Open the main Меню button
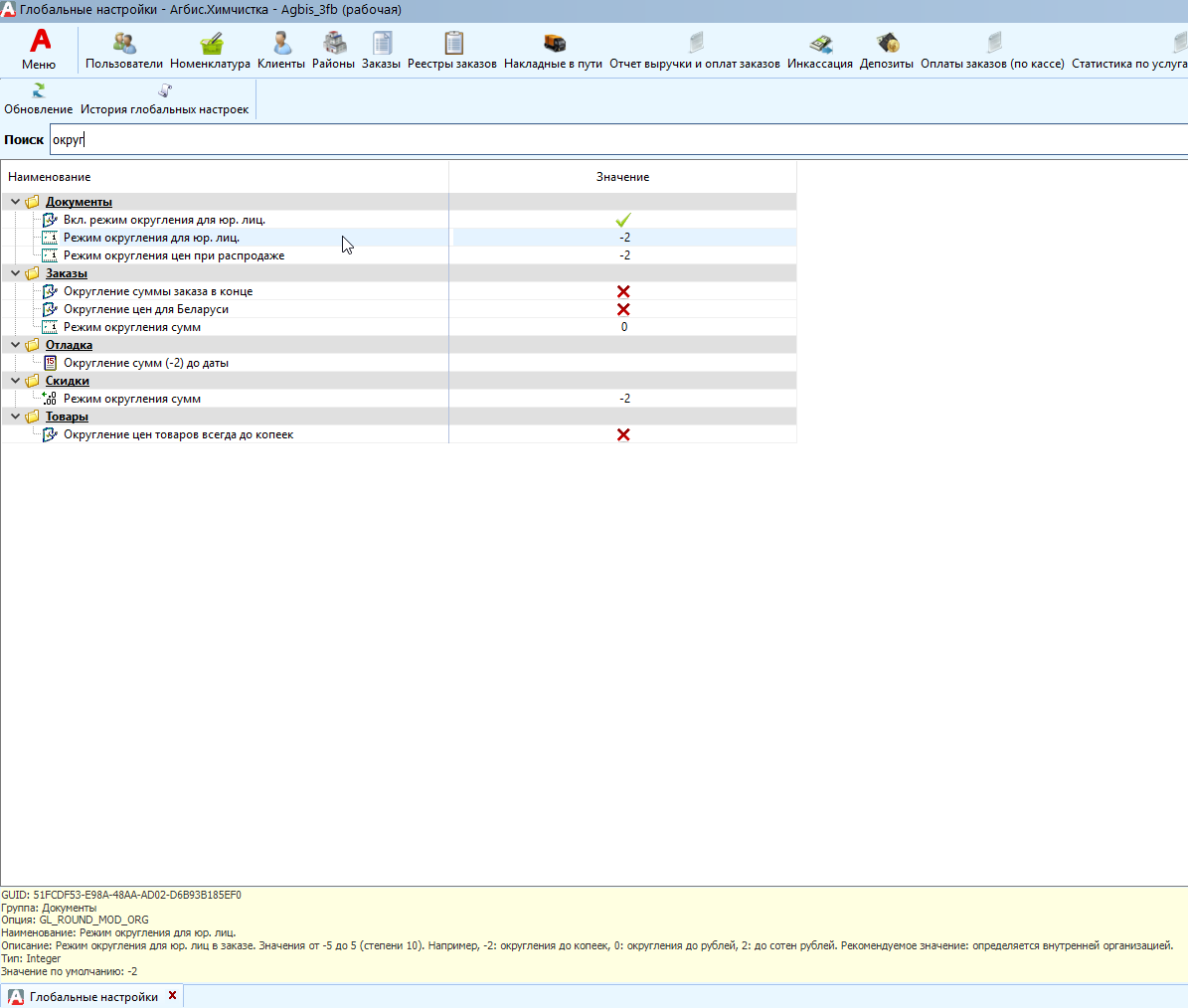This screenshot has height=1008, width=1188. click(39, 50)
